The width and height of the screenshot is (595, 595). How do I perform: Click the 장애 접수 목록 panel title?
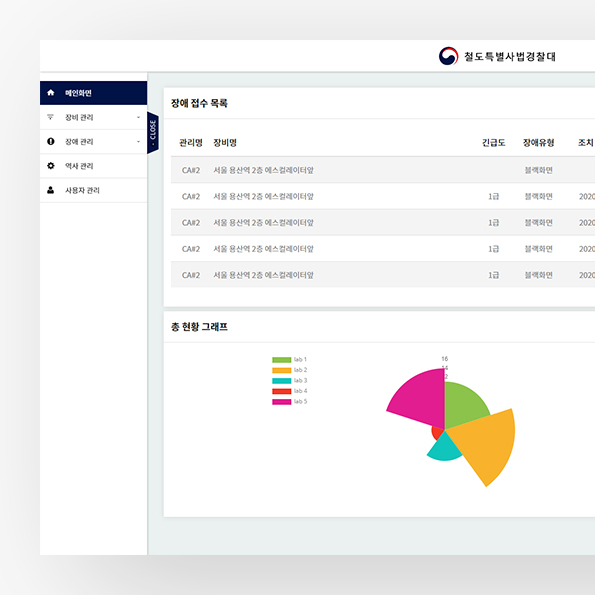tap(199, 103)
